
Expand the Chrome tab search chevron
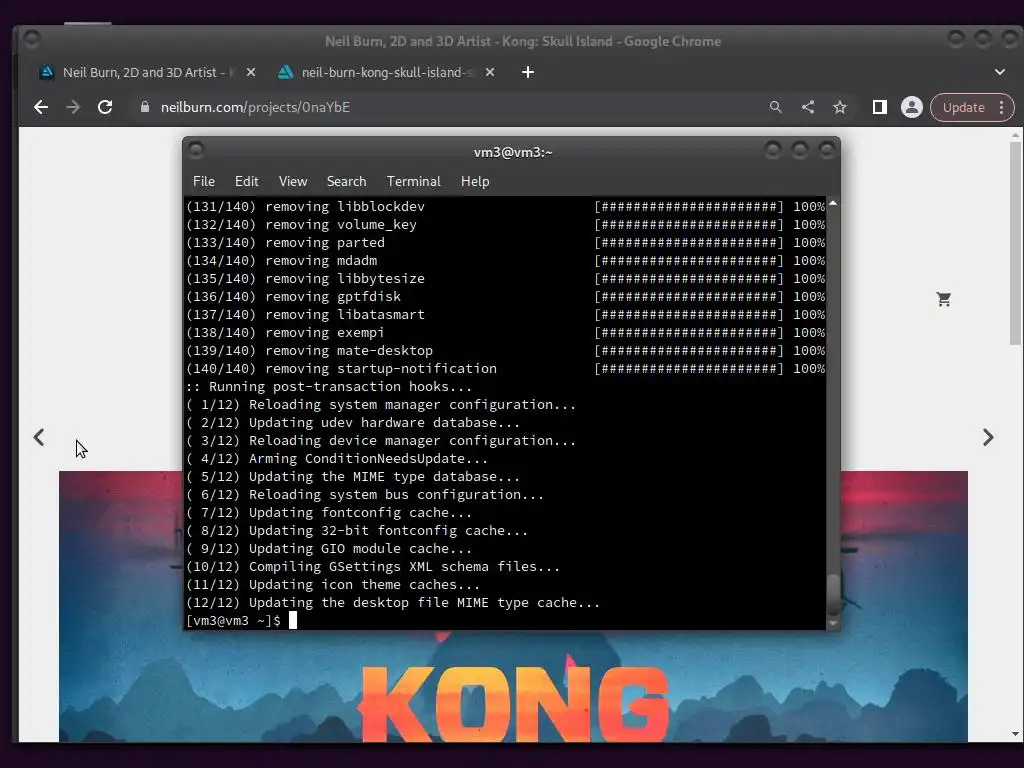tap(1000, 72)
